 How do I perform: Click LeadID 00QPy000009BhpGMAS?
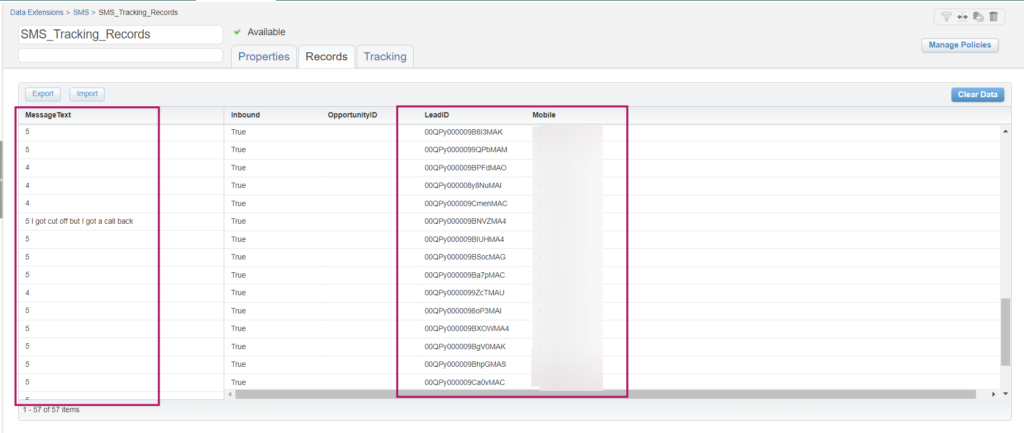point(466,364)
